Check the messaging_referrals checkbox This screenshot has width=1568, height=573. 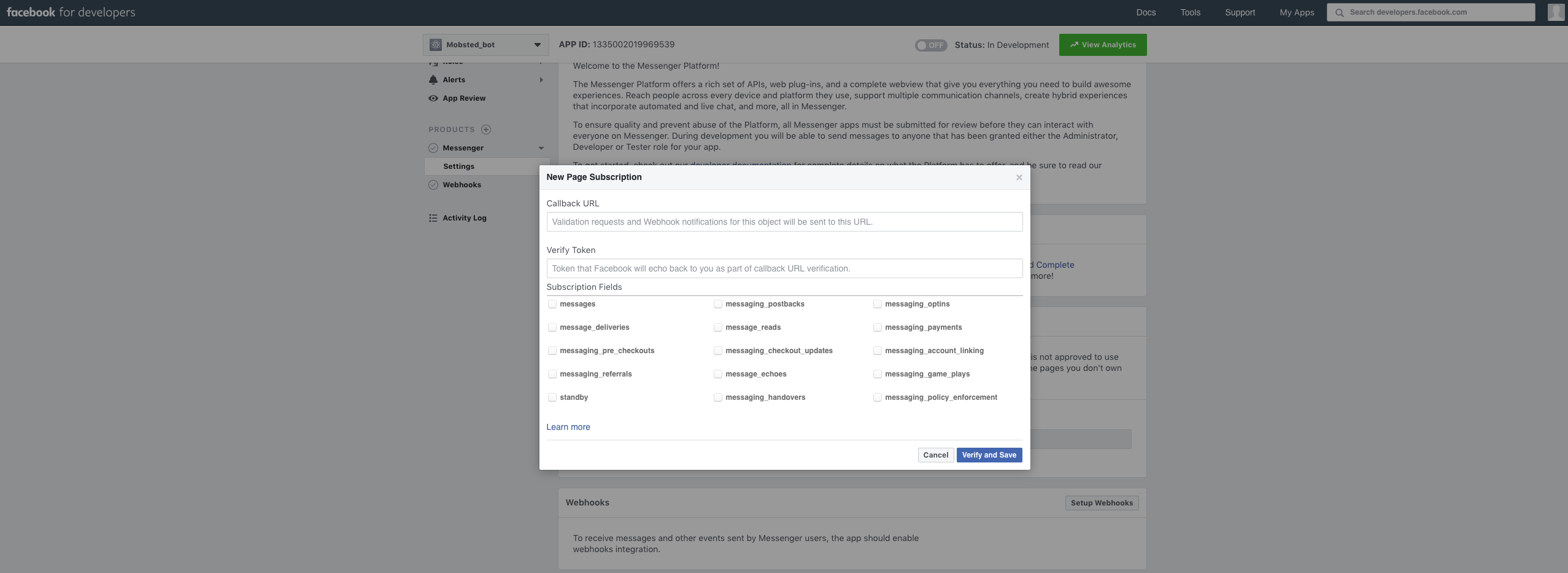[x=552, y=374]
